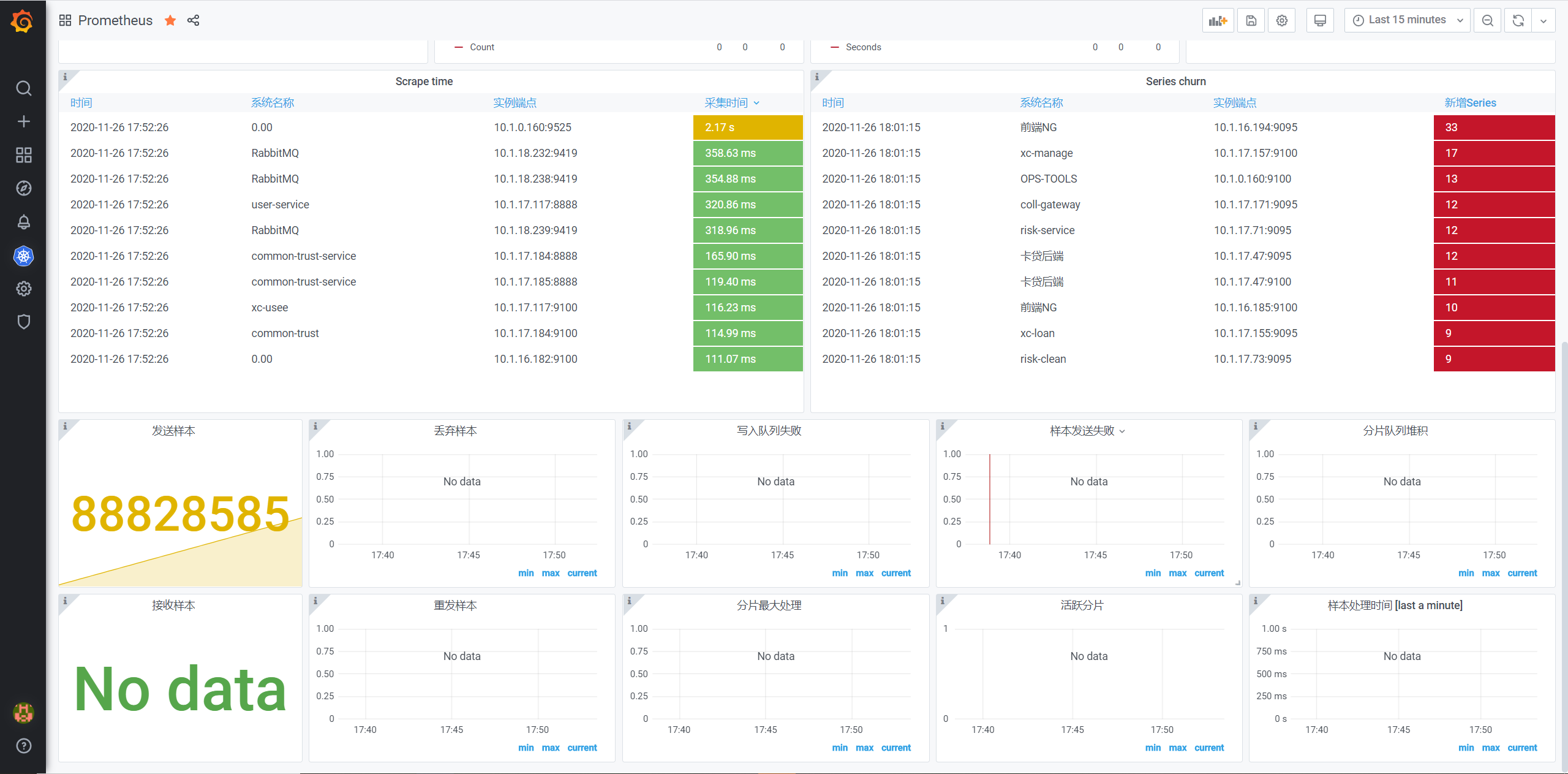Viewport: 1568px width, 774px height.
Task: Click Add panel toolbar icon
Action: 1218,20
